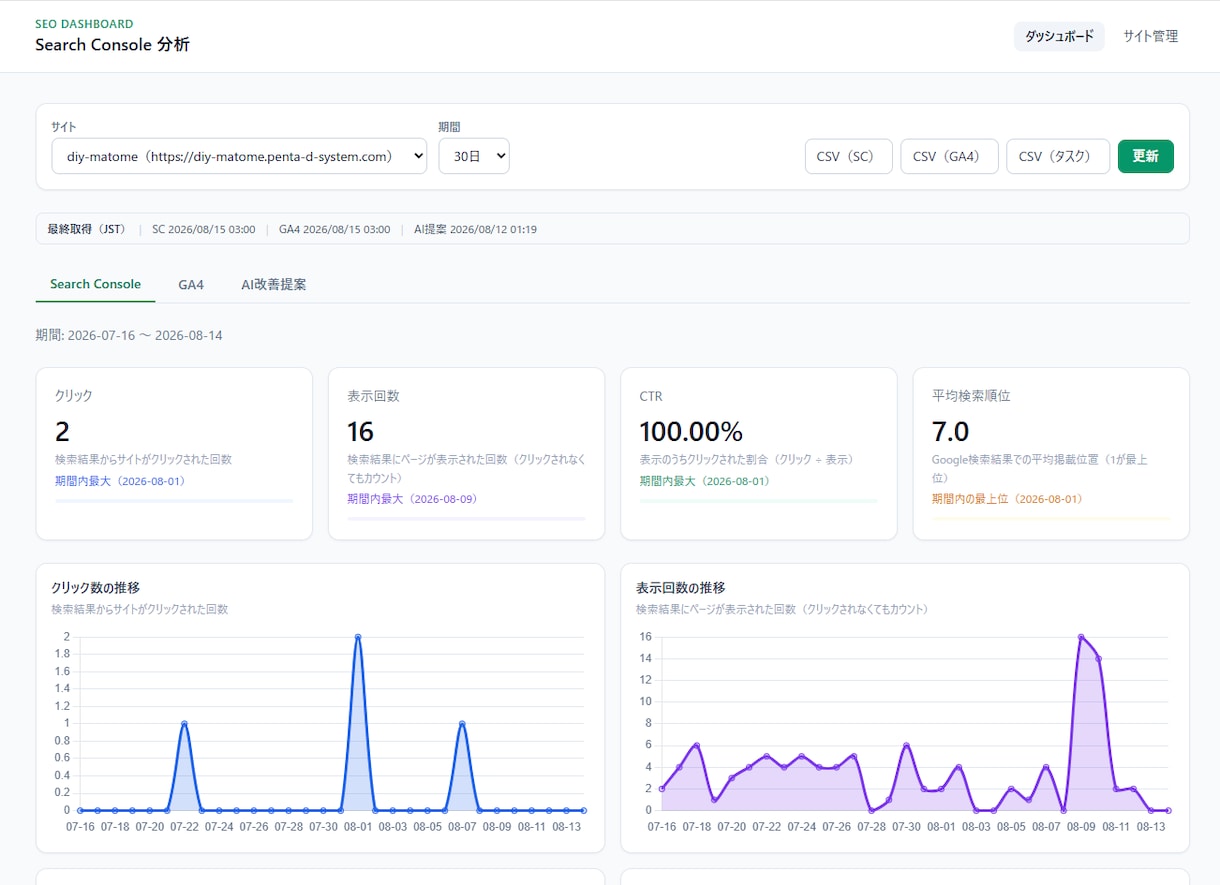1220x885 pixels.
Task: Expand the 30日 period dropdown
Action: click(474, 156)
